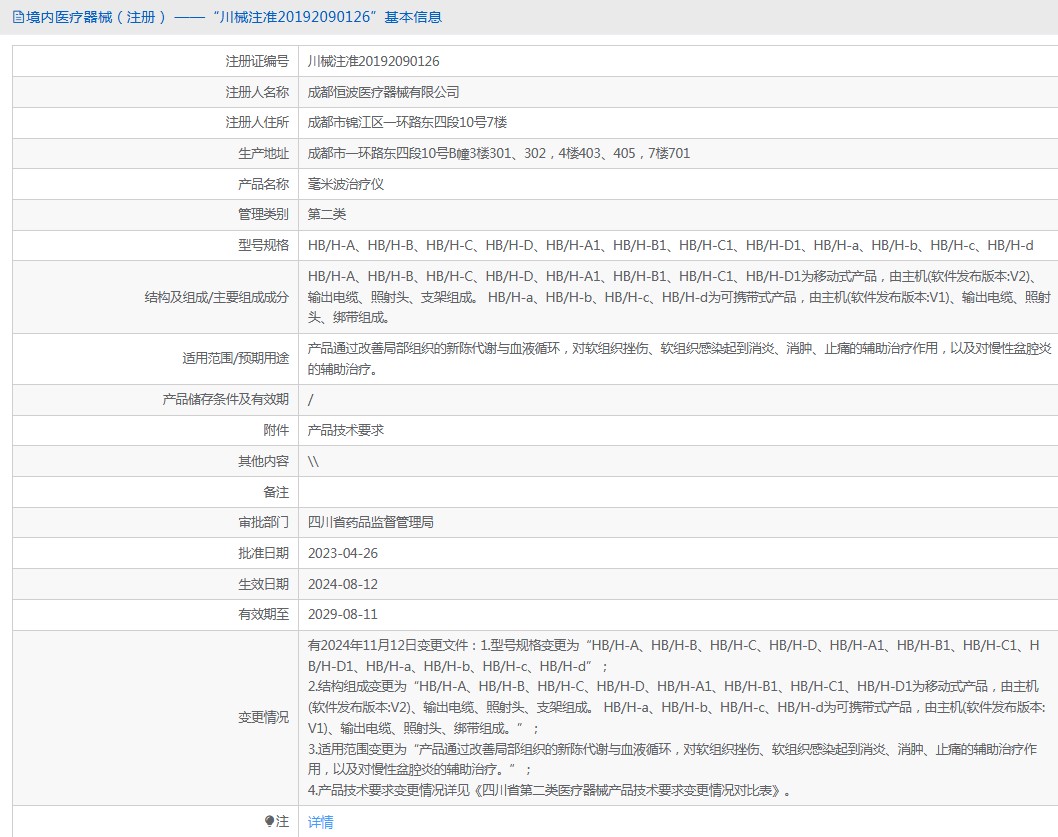This screenshot has width=1058, height=837.
Task: Click the 产品名称 label
Action: [263, 184]
